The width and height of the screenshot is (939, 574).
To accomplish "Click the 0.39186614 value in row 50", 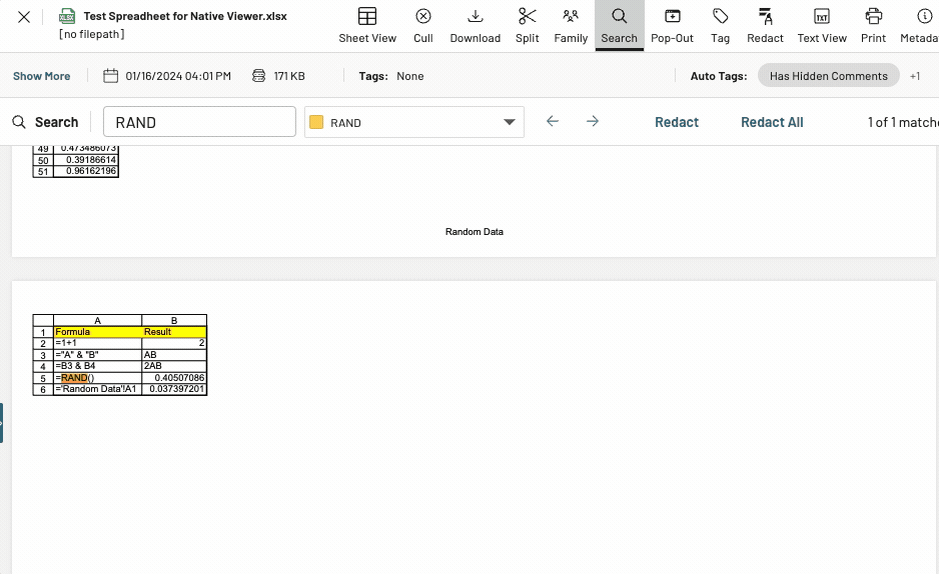I will [86, 160].
